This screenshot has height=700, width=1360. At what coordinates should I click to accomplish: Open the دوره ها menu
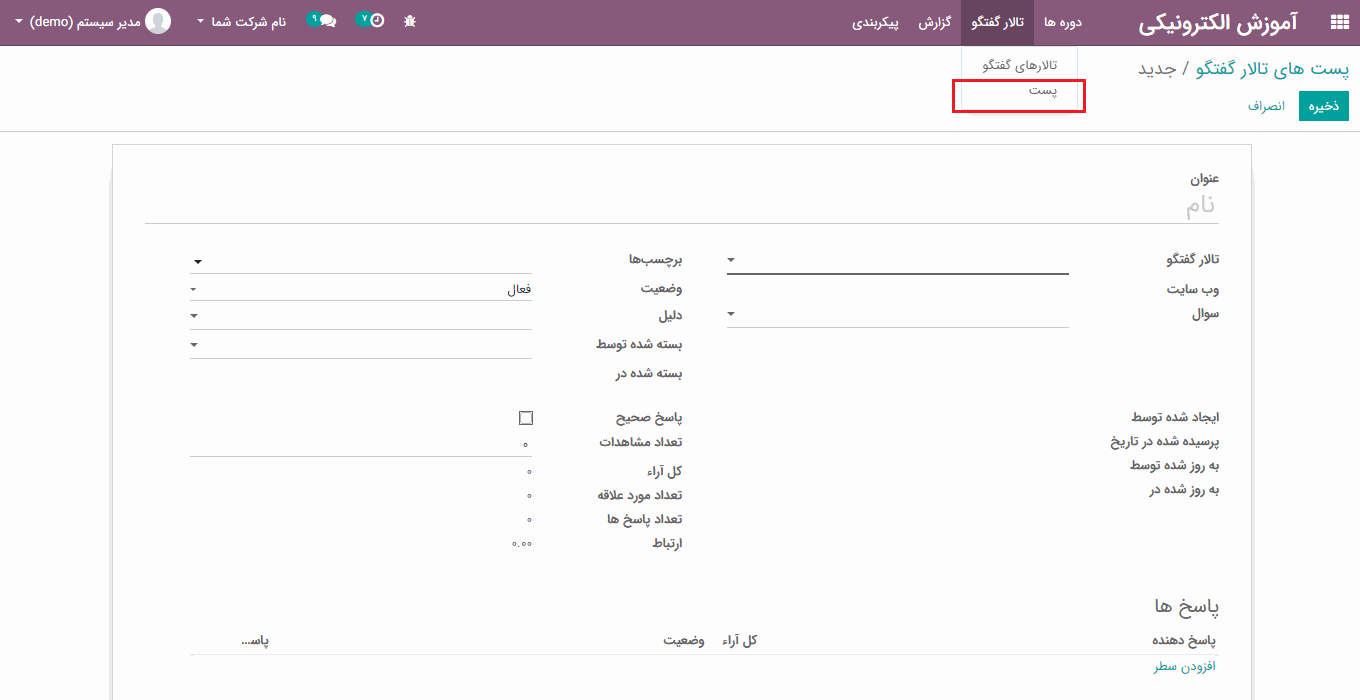point(1064,22)
